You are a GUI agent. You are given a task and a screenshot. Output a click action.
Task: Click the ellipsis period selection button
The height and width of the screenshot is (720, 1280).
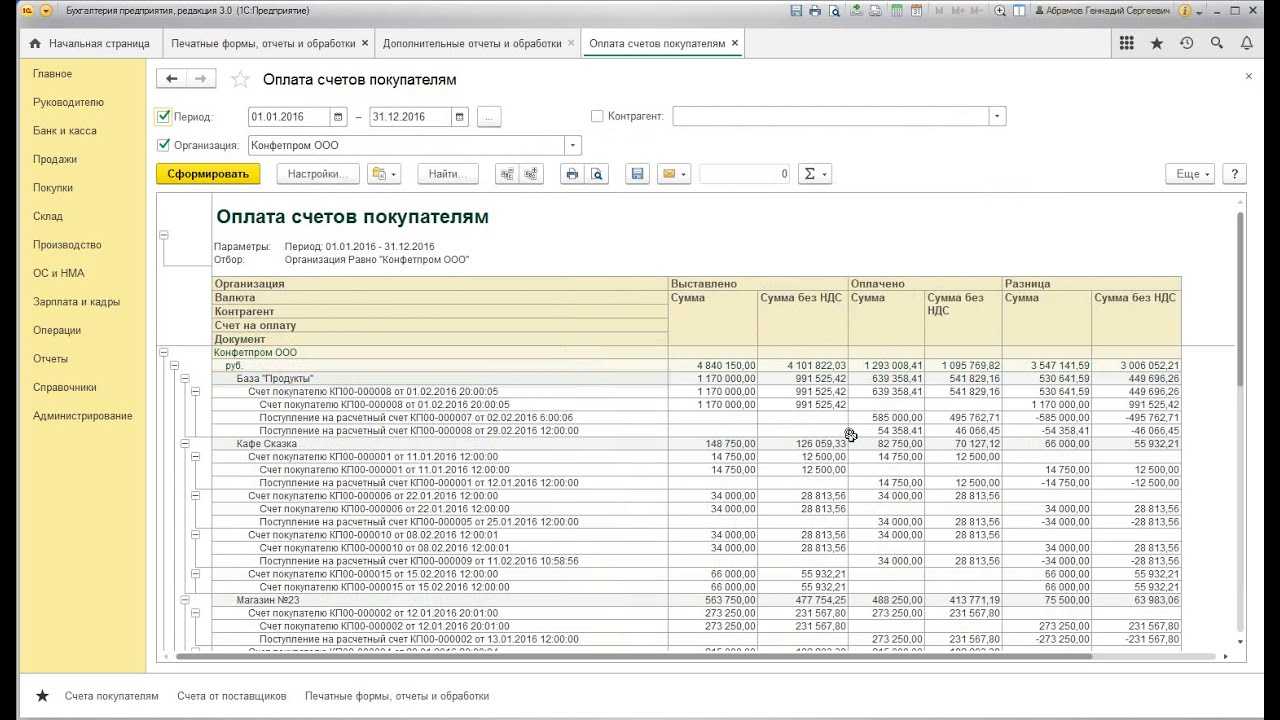click(x=488, y=117)
